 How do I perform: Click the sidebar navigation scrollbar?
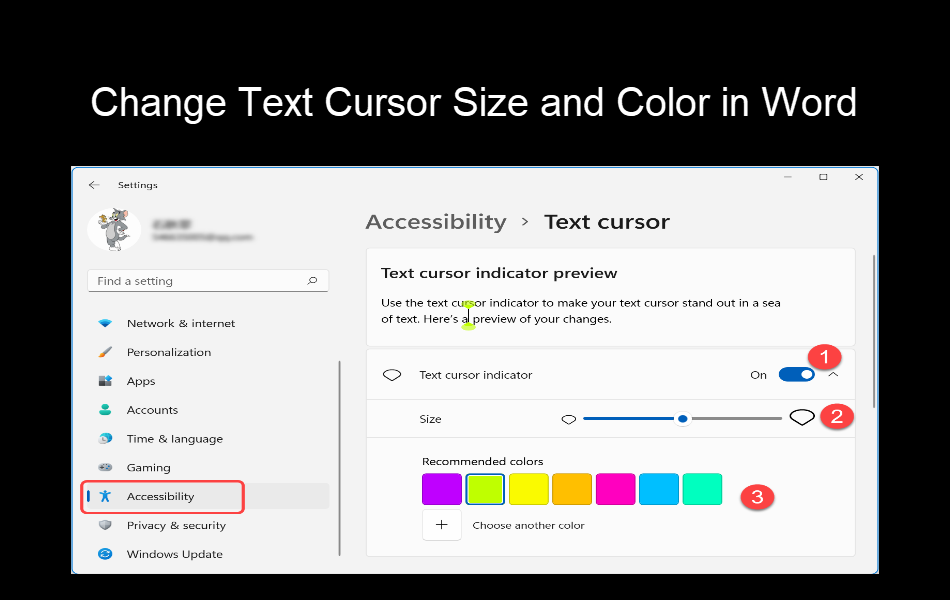339,458
